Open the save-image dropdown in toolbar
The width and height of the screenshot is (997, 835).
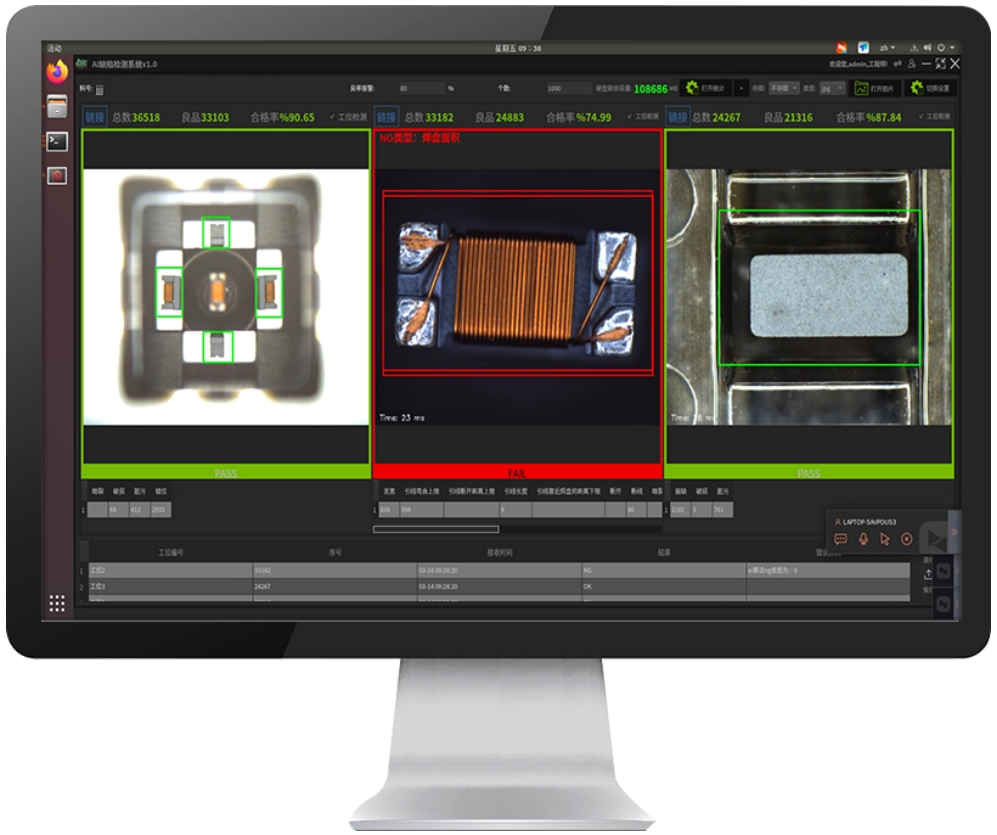[784, 88]
